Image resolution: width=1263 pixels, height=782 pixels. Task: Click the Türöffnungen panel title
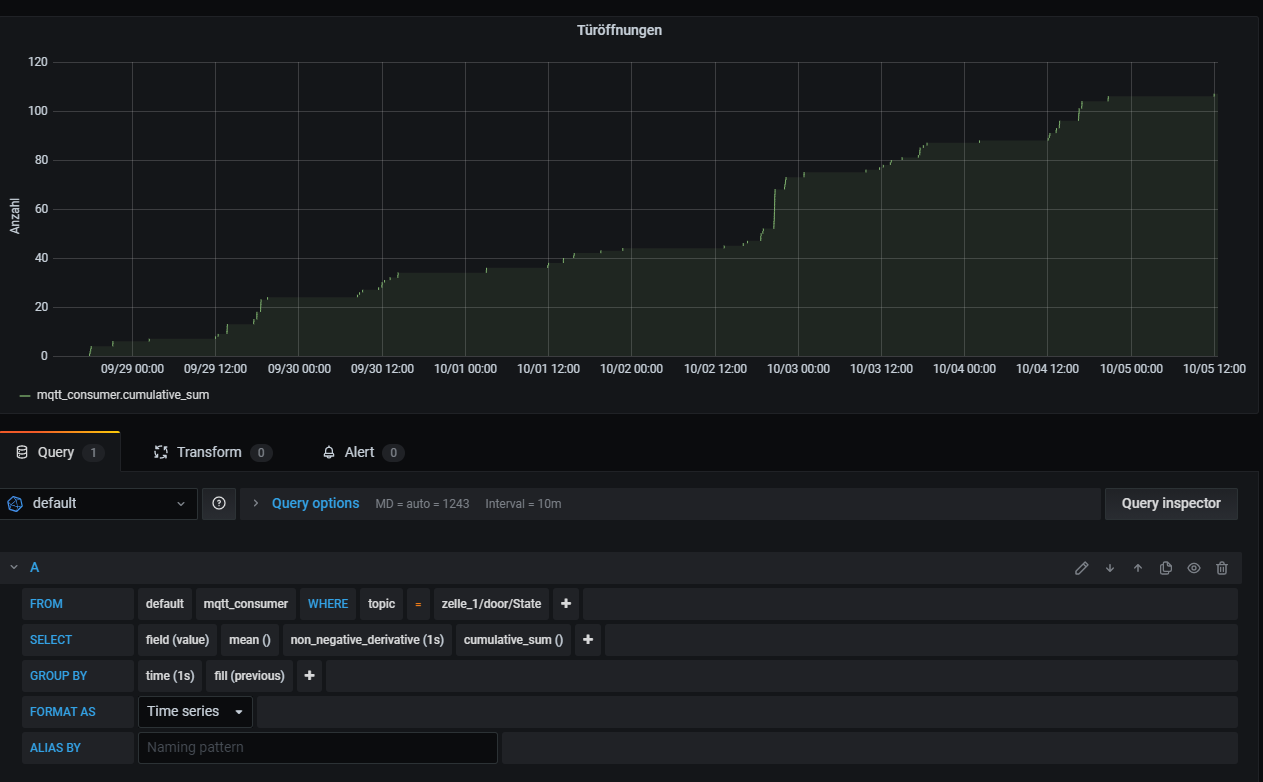[619, 30]
